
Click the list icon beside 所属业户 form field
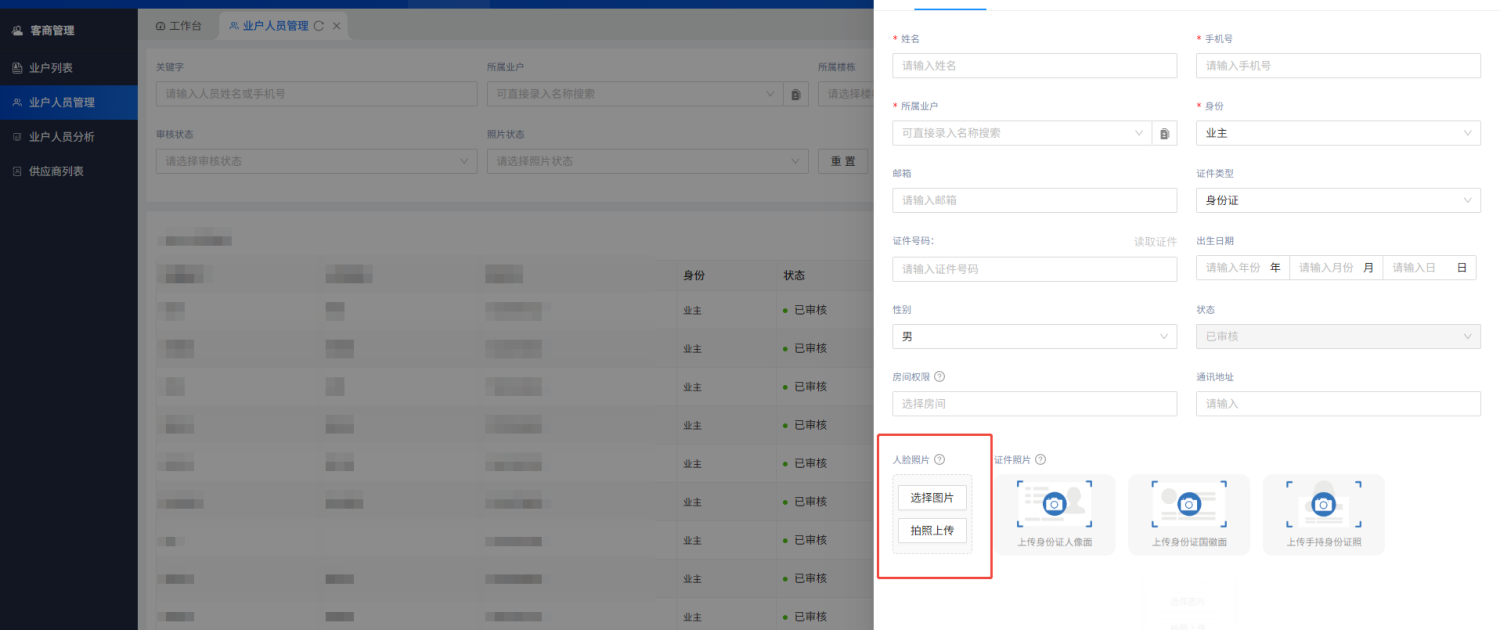[x=1164, y=133]
